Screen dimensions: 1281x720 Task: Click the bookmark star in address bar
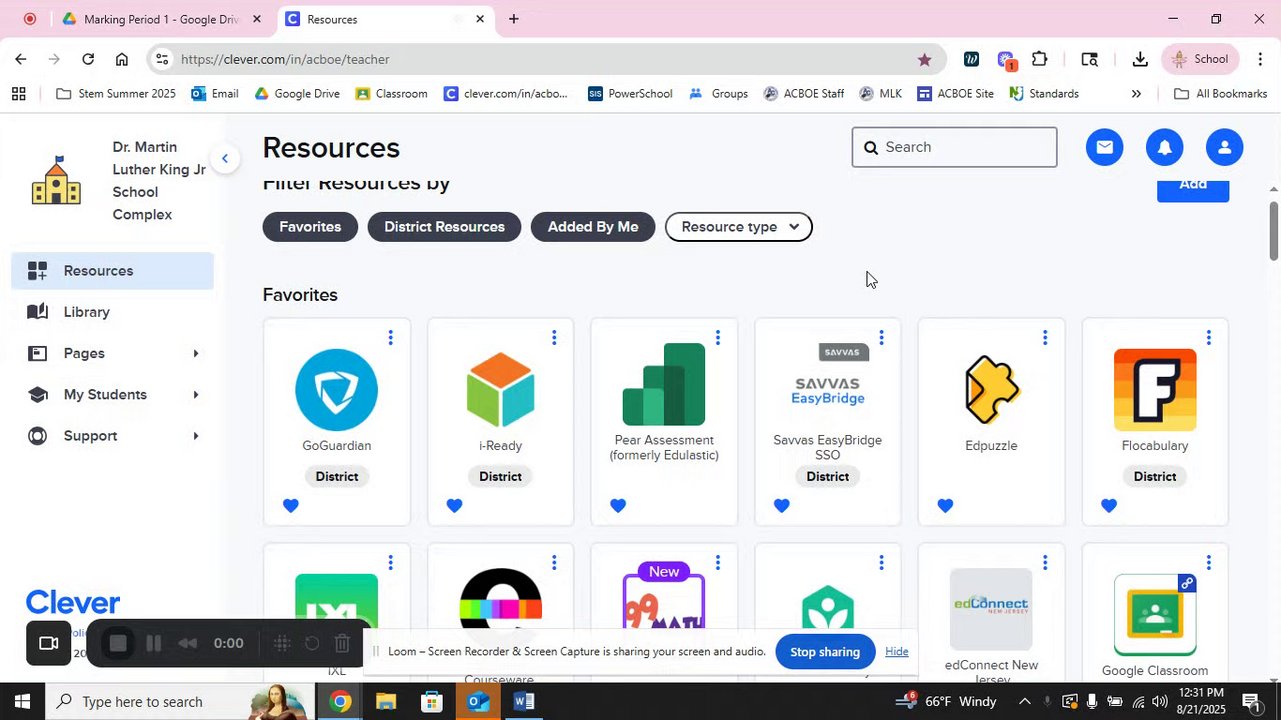coord(924,59)
